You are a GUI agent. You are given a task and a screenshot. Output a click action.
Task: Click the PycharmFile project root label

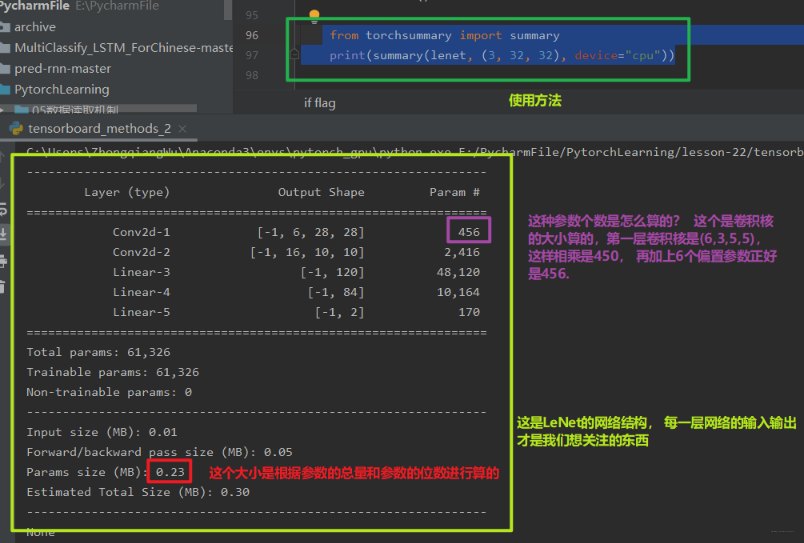34,6
